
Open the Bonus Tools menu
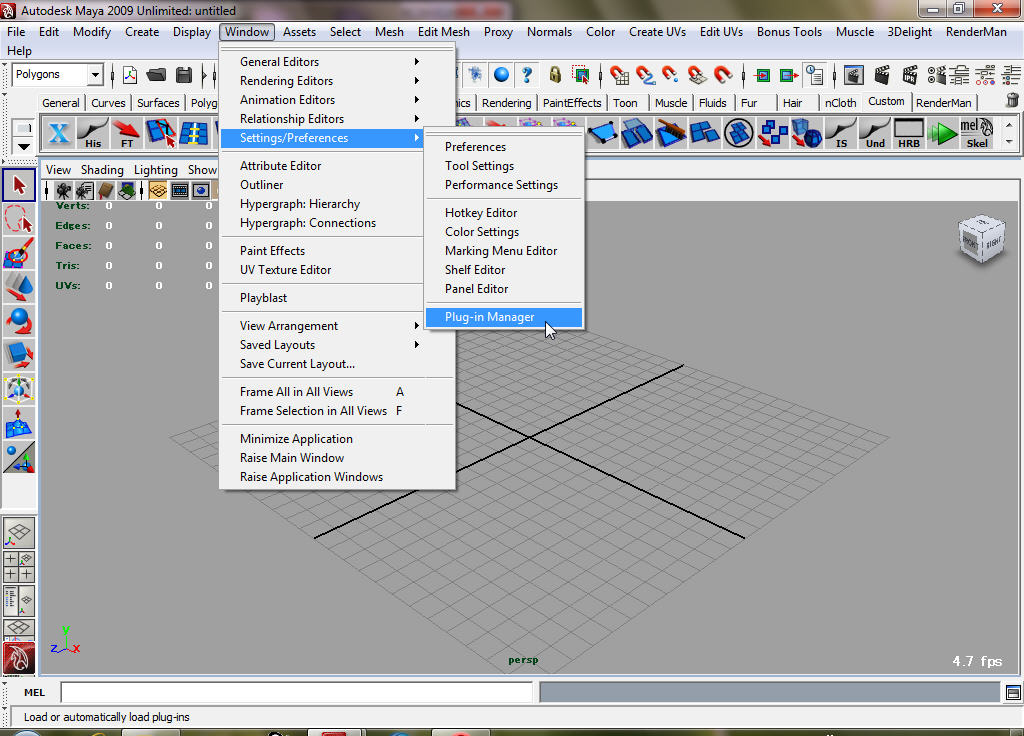789,31
